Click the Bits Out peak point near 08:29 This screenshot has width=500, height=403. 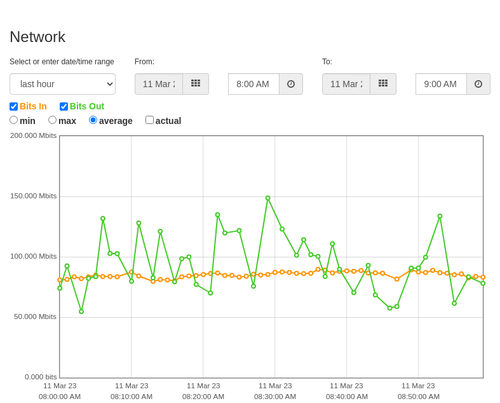click(268, 198)
